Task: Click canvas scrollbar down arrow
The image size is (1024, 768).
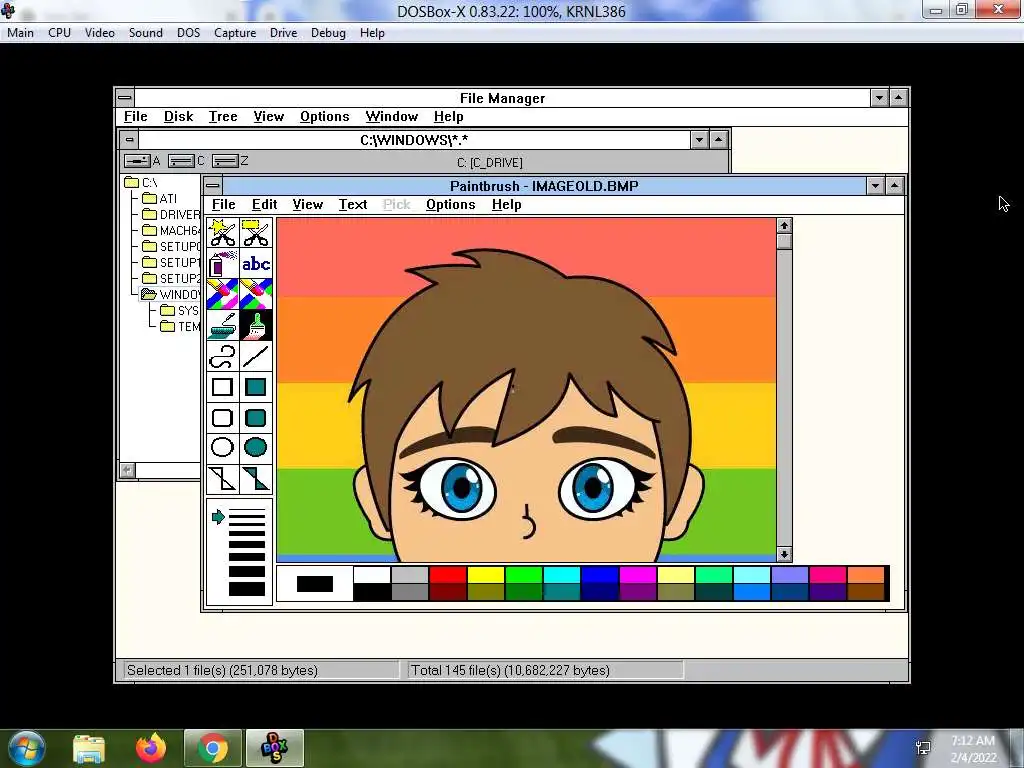Action: pyautogui.click(x=784, y=554)
